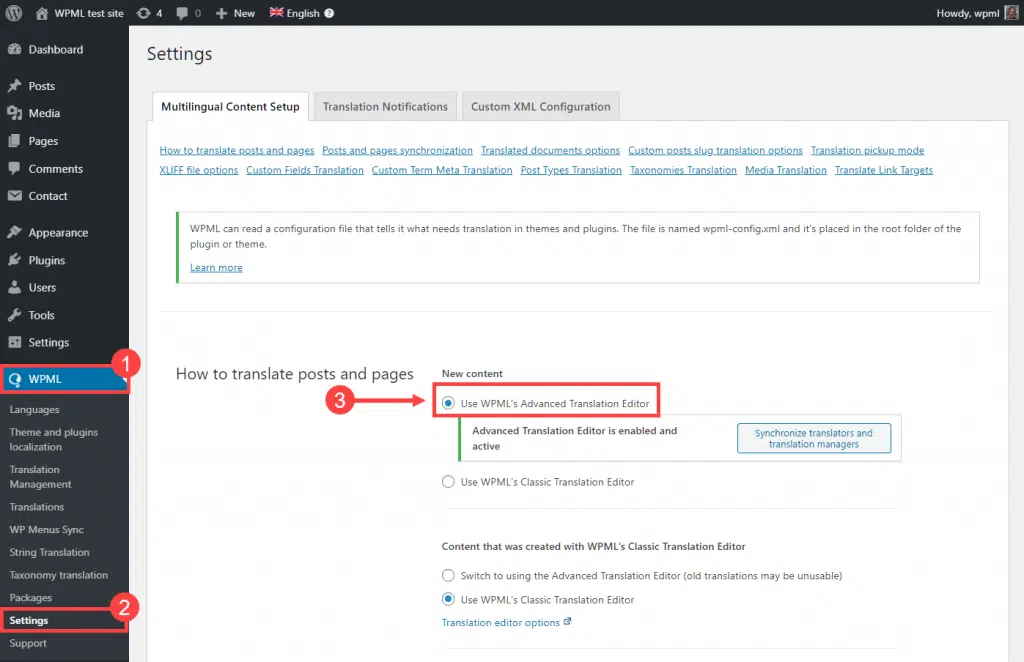Image resolution: width=1024 pixels, height=662 pixels.
Task: Jump to Translated documents options link
Action: pos(551,150)
